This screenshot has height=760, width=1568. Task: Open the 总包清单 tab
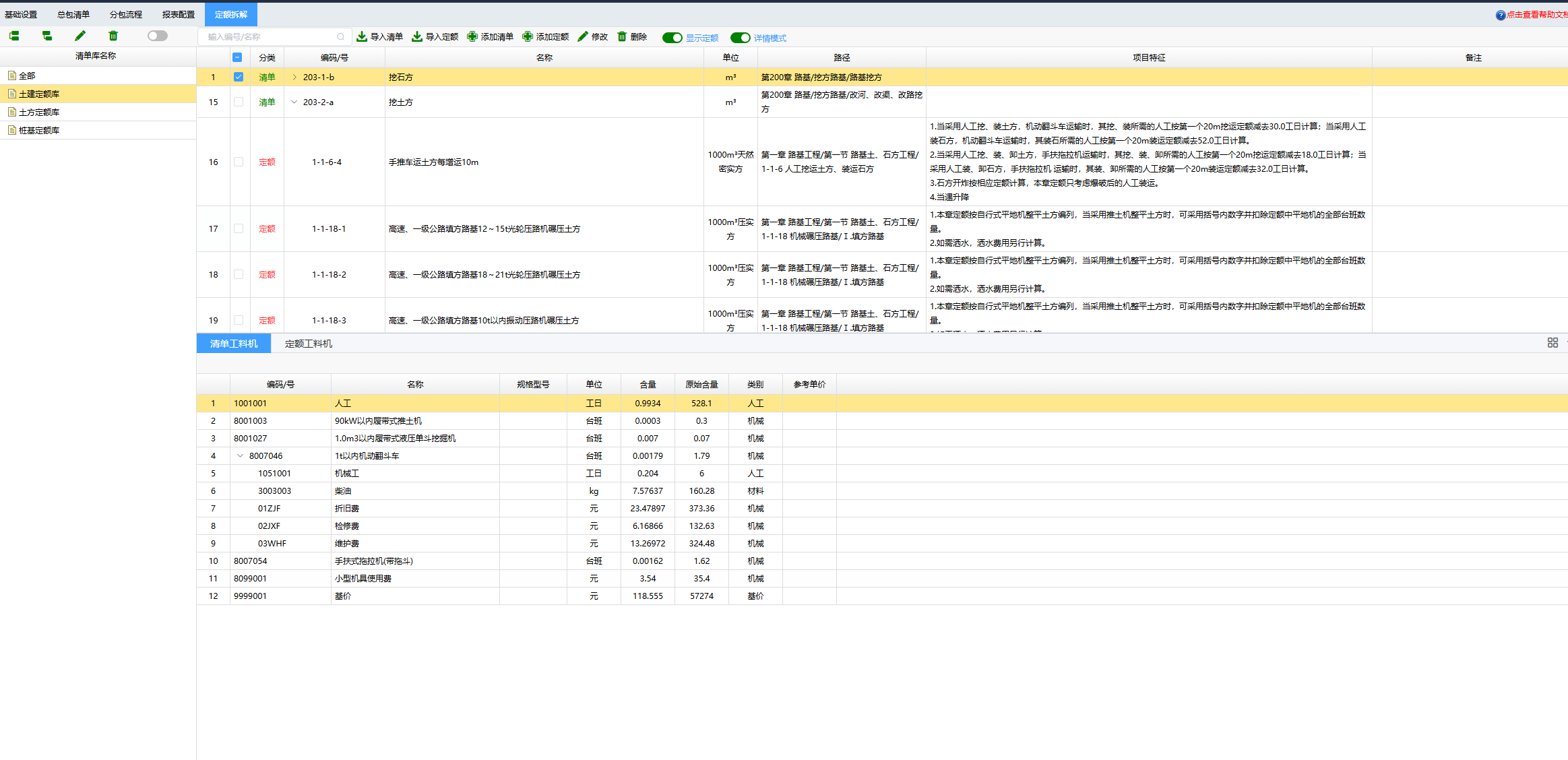73,15
